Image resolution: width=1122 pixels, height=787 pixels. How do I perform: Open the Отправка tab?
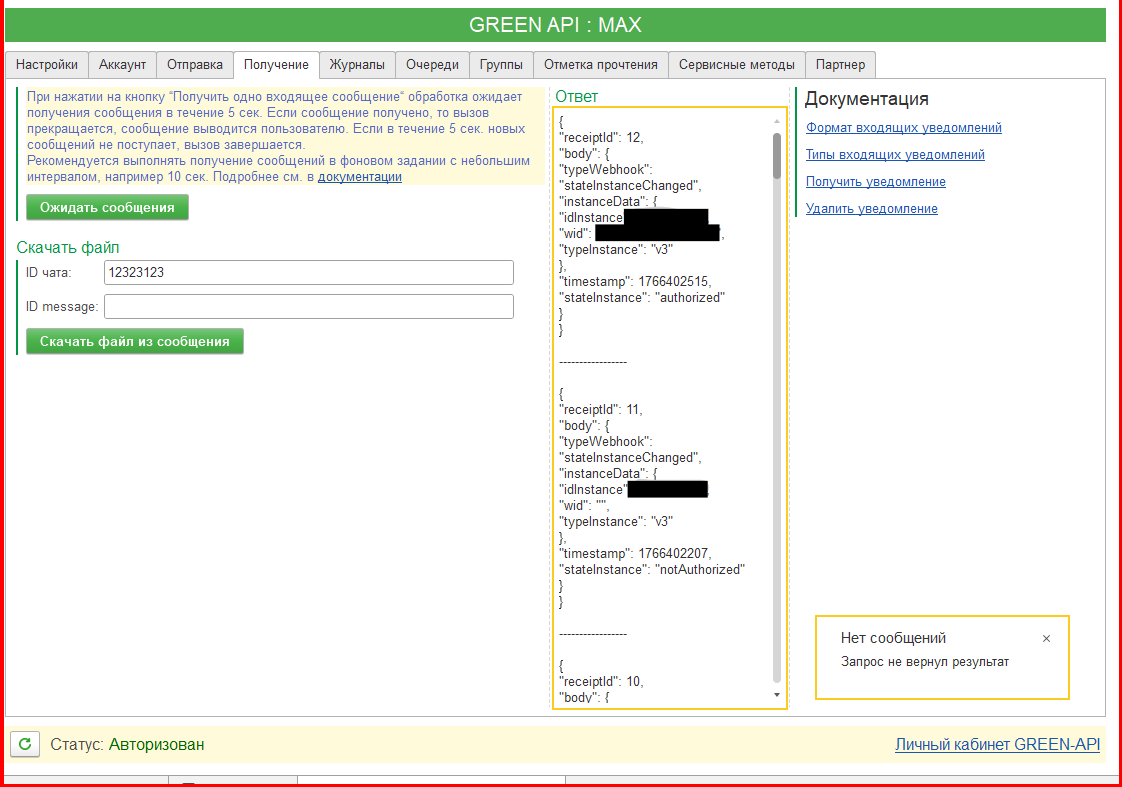195,65
